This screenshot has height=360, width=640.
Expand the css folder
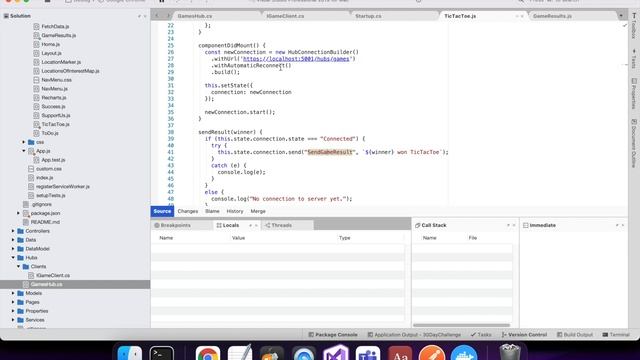[24, 142]
